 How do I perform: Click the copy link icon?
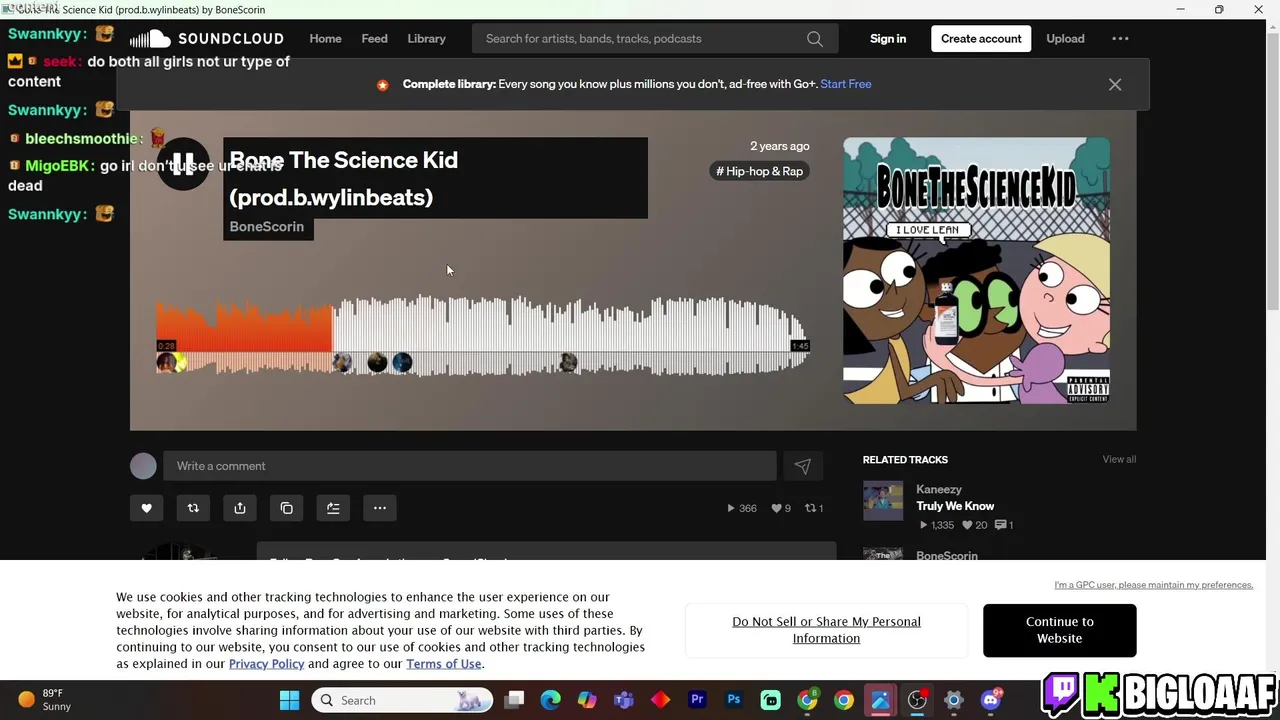coord(286,508)
